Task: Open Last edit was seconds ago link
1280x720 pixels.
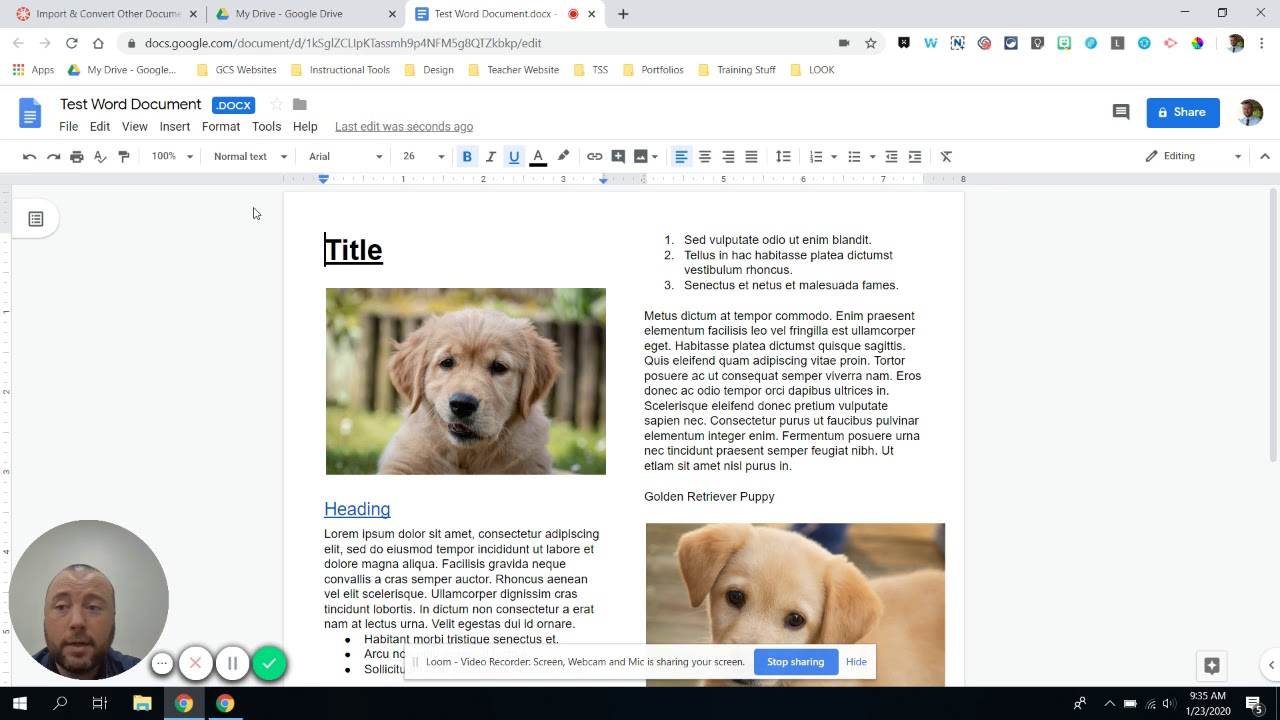Action: [404, 127]
